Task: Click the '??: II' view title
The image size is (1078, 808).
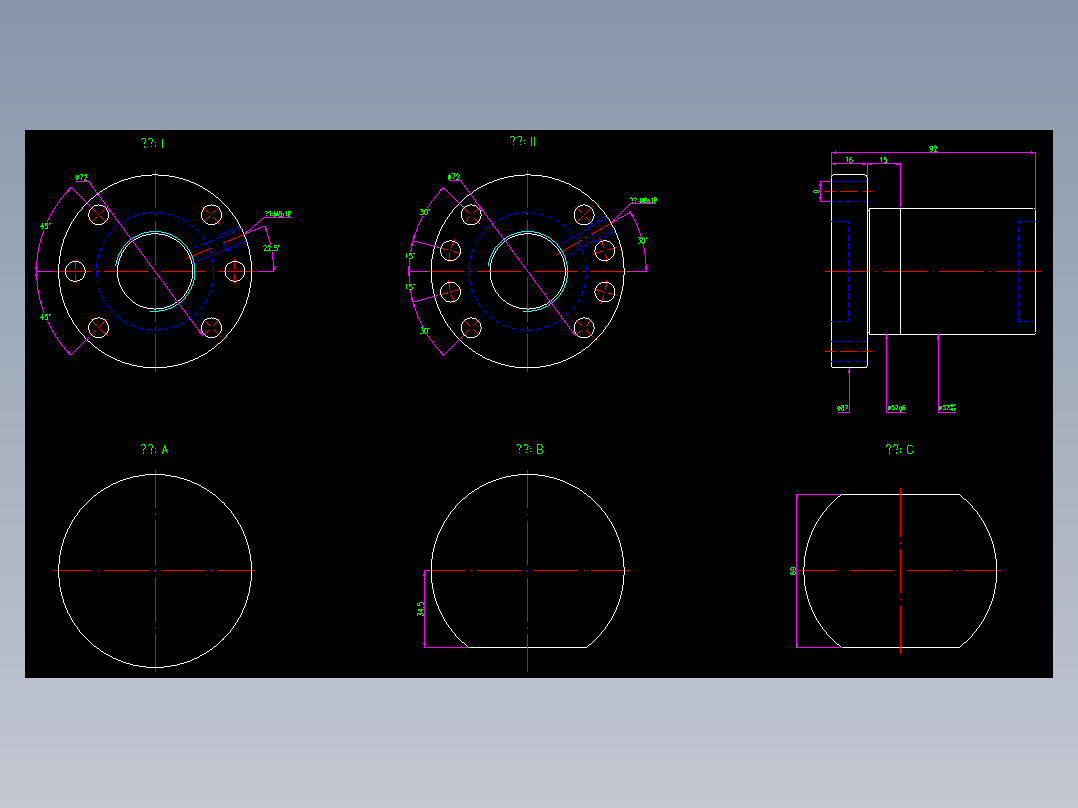Action: (x=522, y=141)
